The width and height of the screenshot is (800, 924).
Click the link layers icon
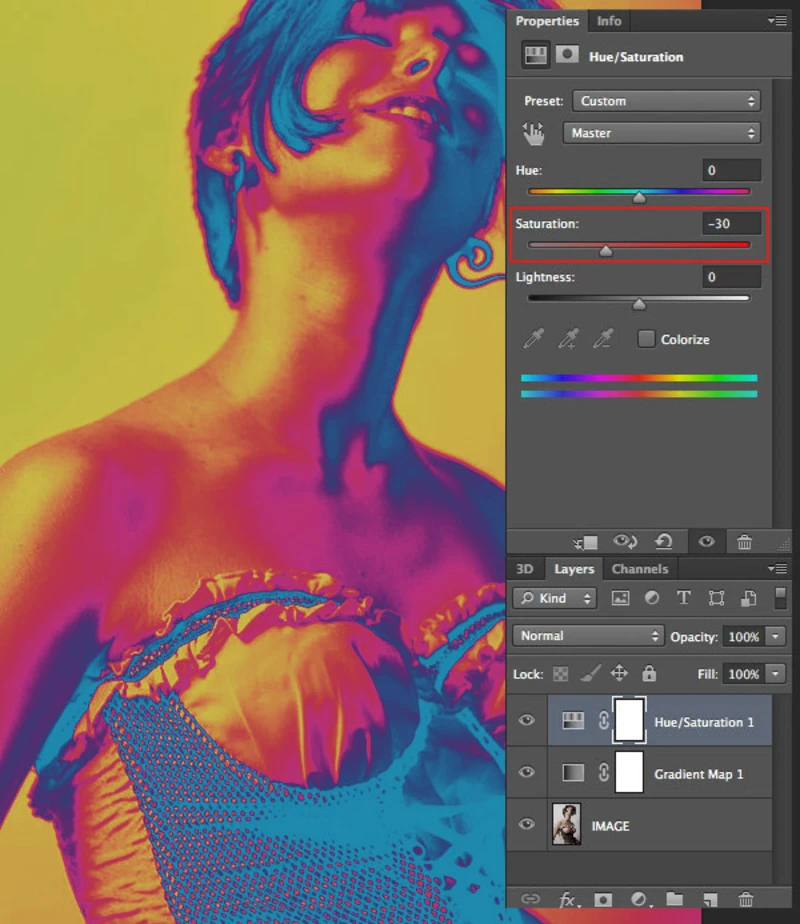530,899
